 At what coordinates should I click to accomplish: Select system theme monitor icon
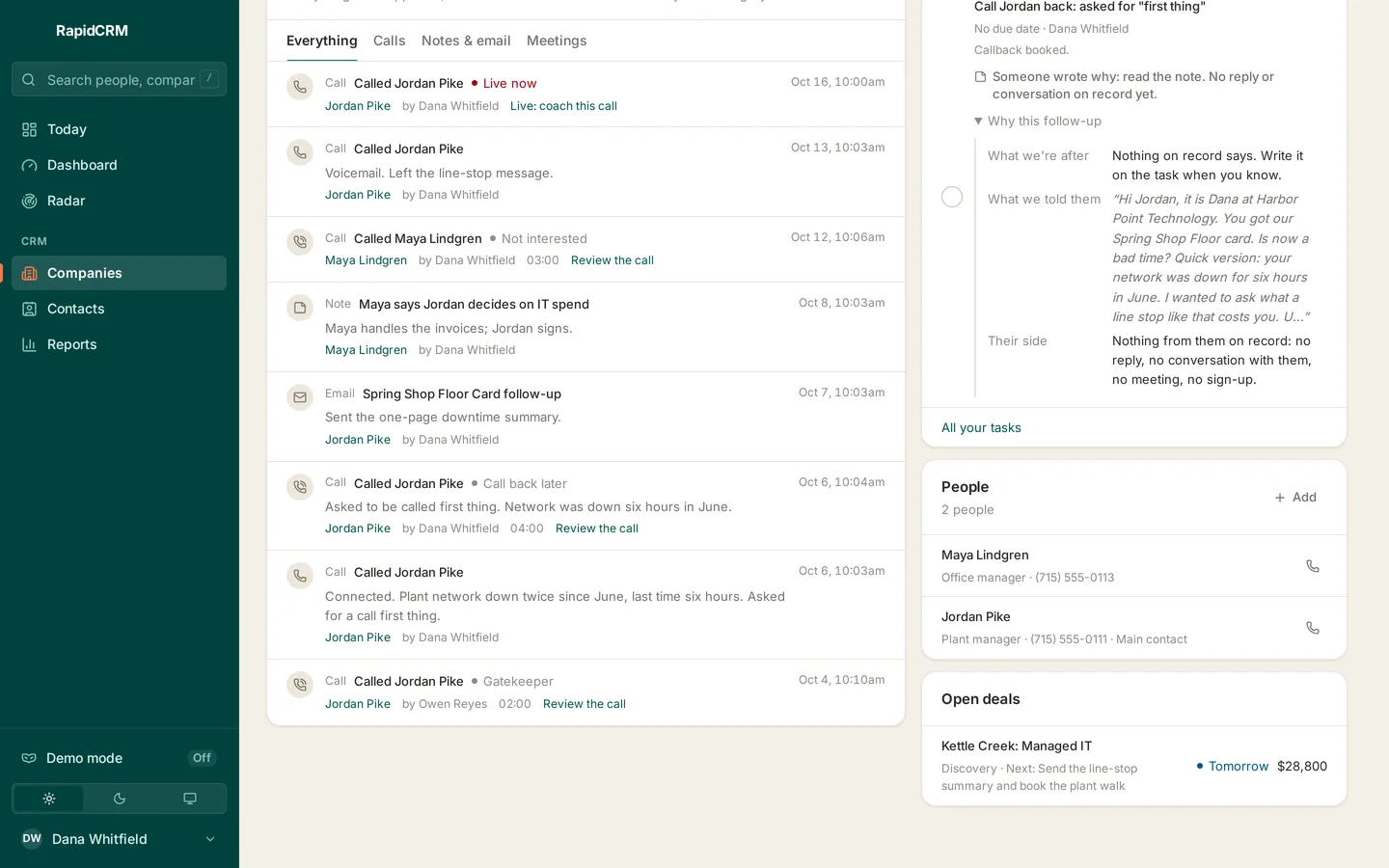[x=190, y=799]
